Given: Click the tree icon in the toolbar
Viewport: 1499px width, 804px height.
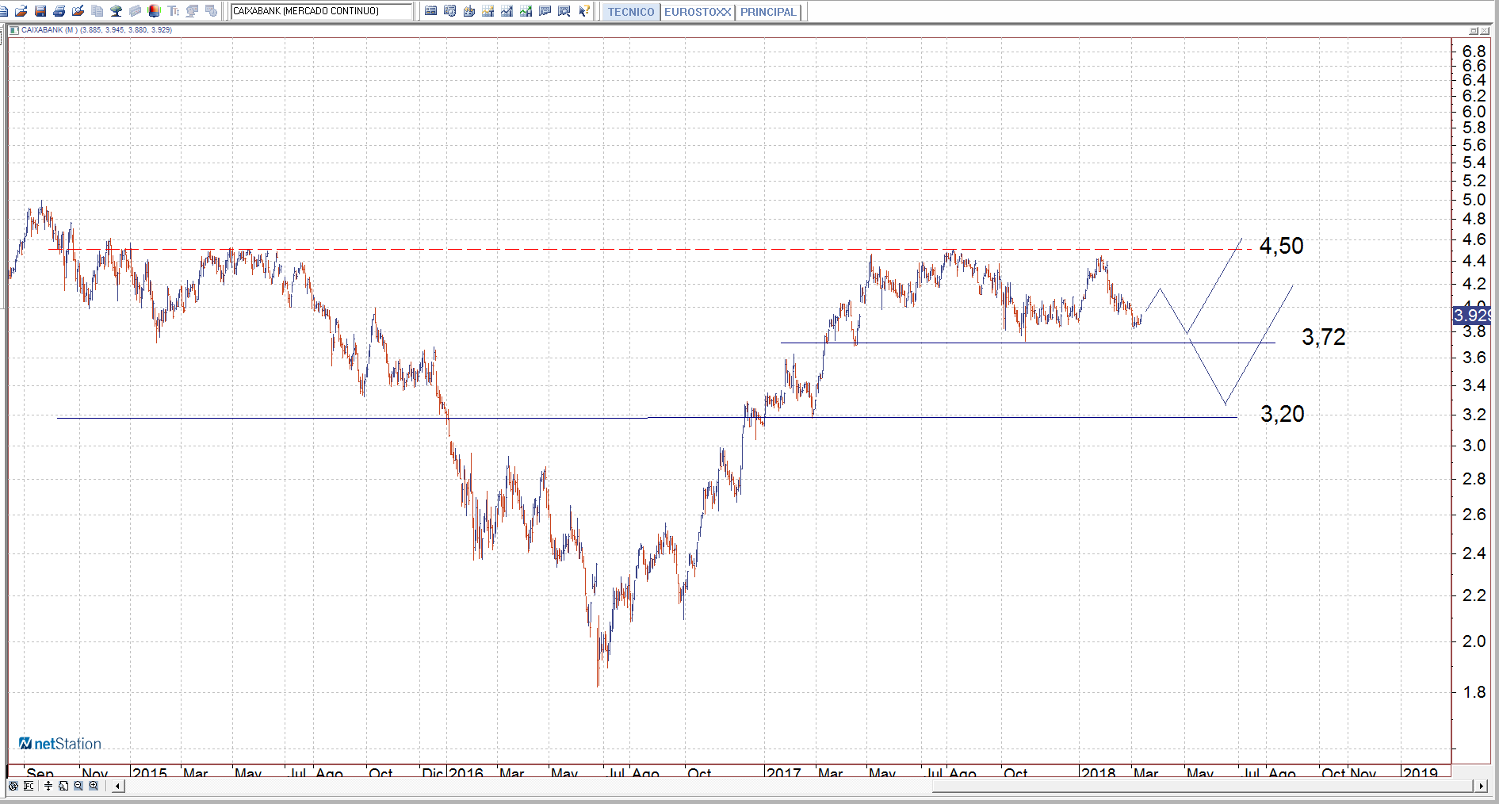Looking at the screenshot, I should [116, 11].
